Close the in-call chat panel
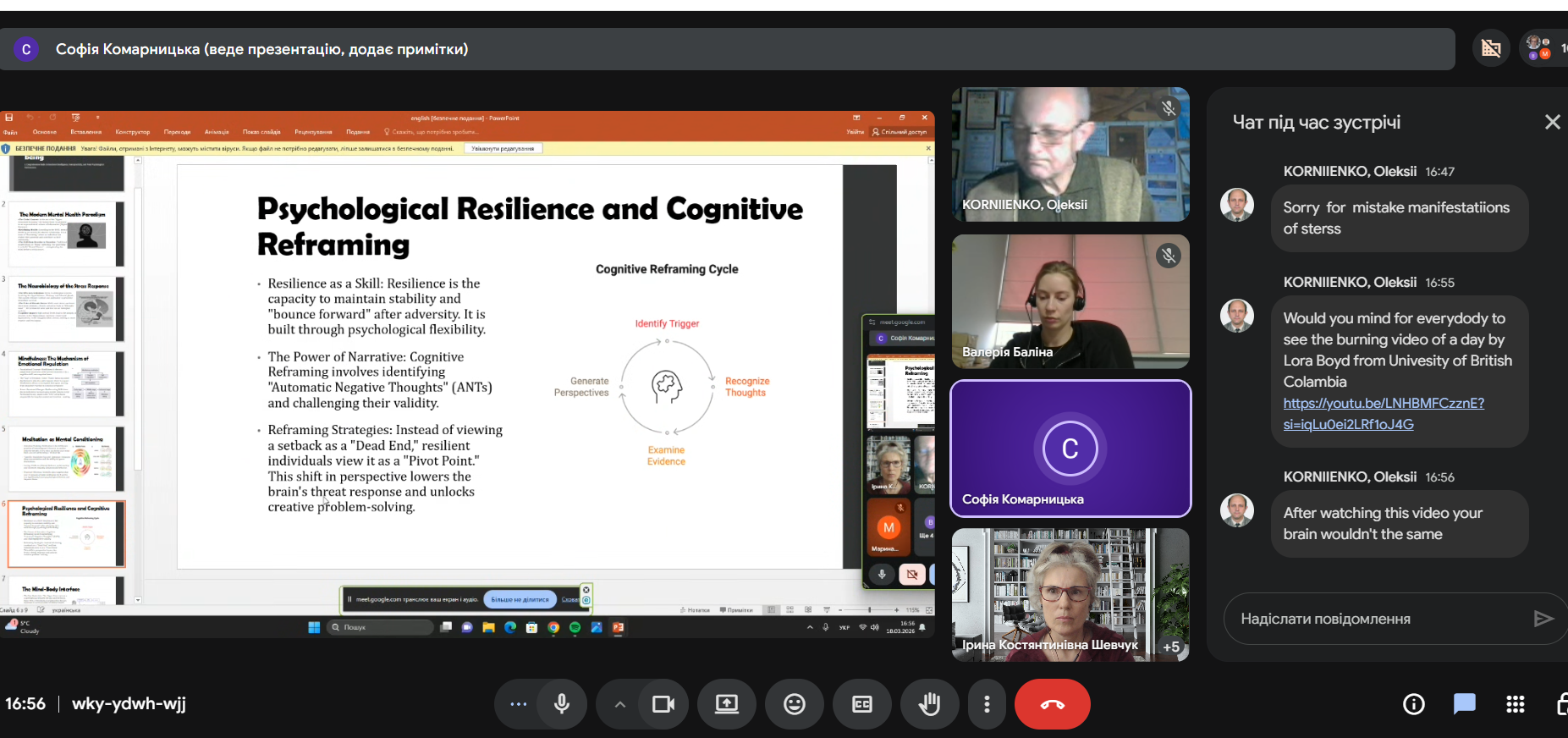 point(1552,122)
